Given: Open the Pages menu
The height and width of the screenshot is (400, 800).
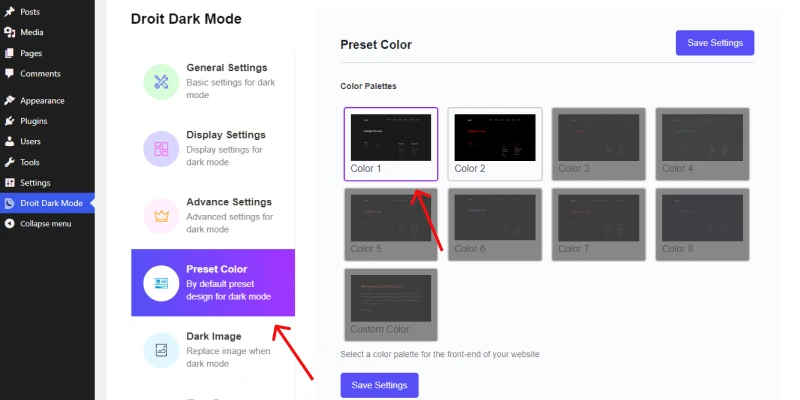Looking at the screenshot, I should click(x=47, y=53).
